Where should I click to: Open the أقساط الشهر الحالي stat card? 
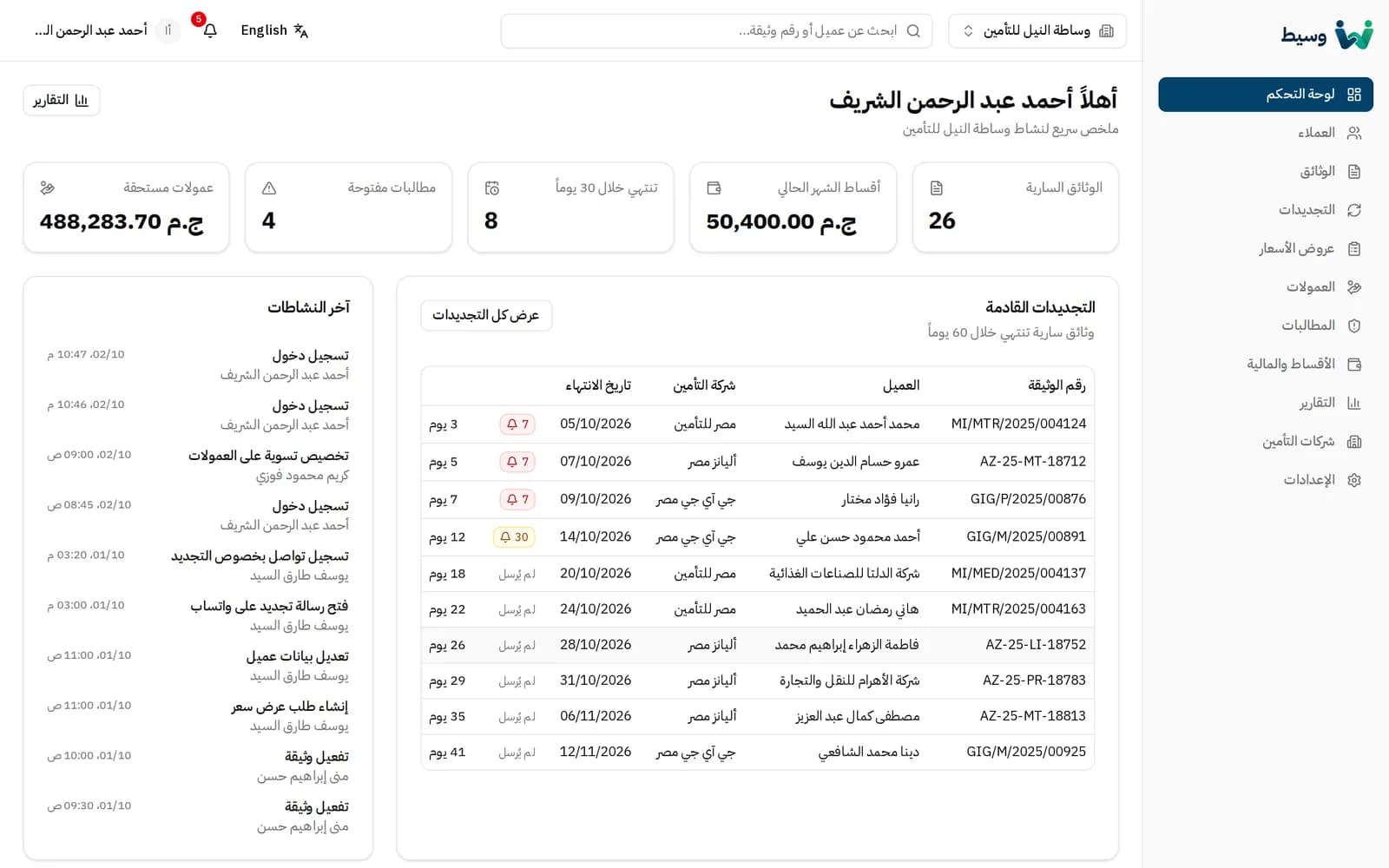click(793, 207)
